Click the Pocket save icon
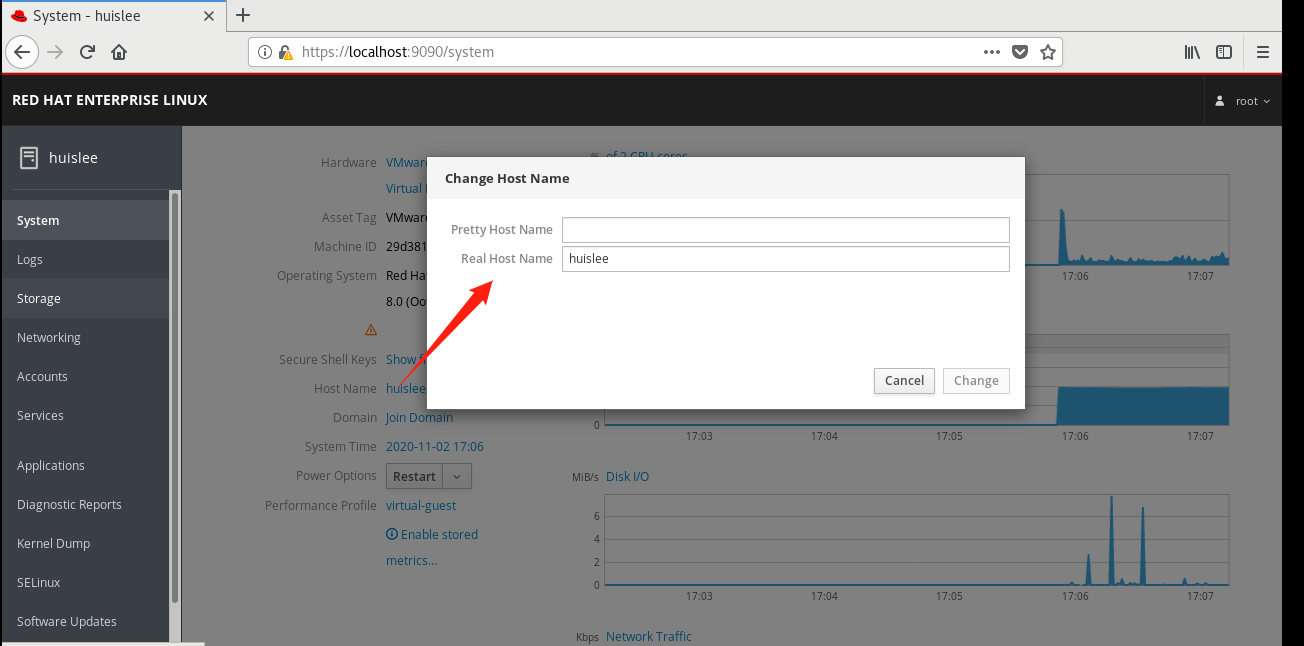Viewport: 1304px width, 646px height. coord(1019,52)
